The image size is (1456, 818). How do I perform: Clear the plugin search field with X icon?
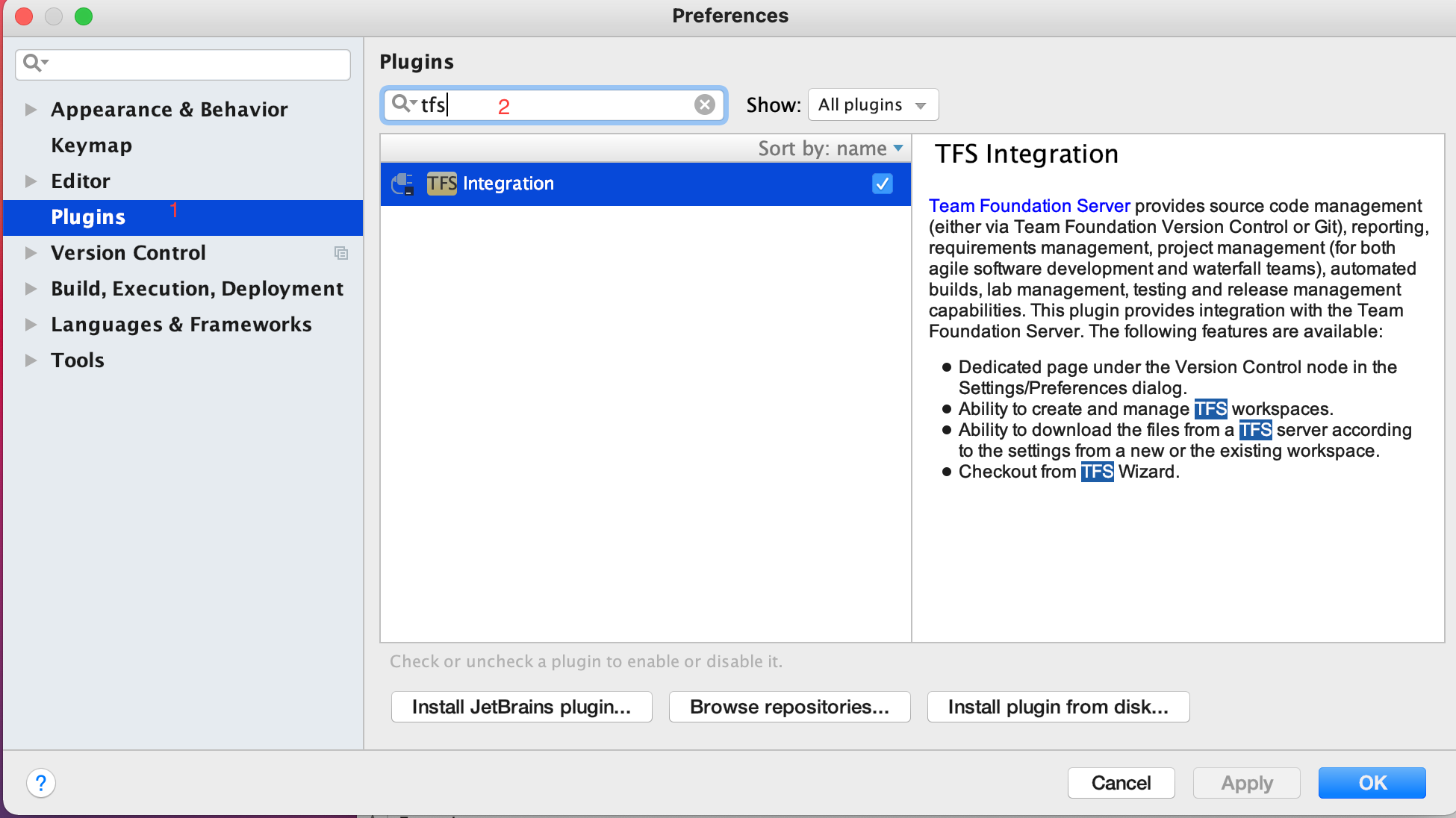[704, 104]
